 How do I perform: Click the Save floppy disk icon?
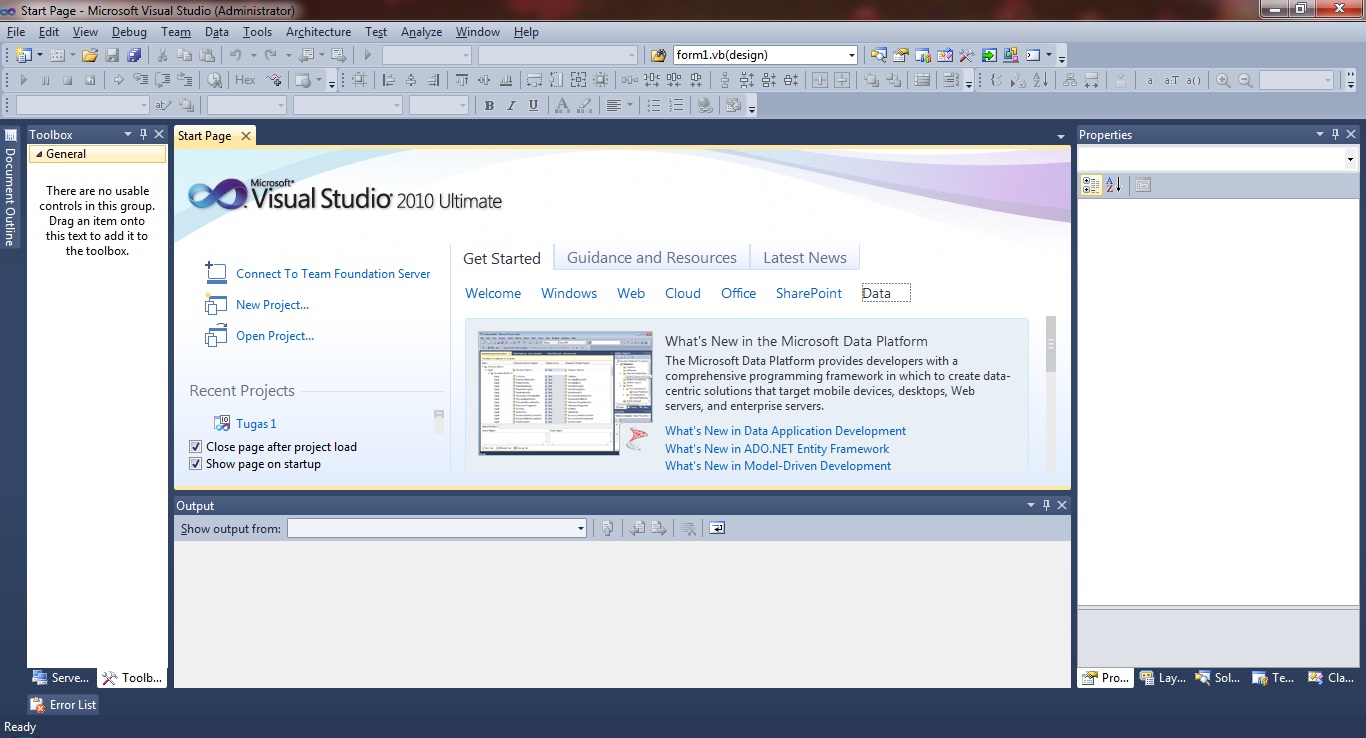pyautogui.click(x=112, y=55)
